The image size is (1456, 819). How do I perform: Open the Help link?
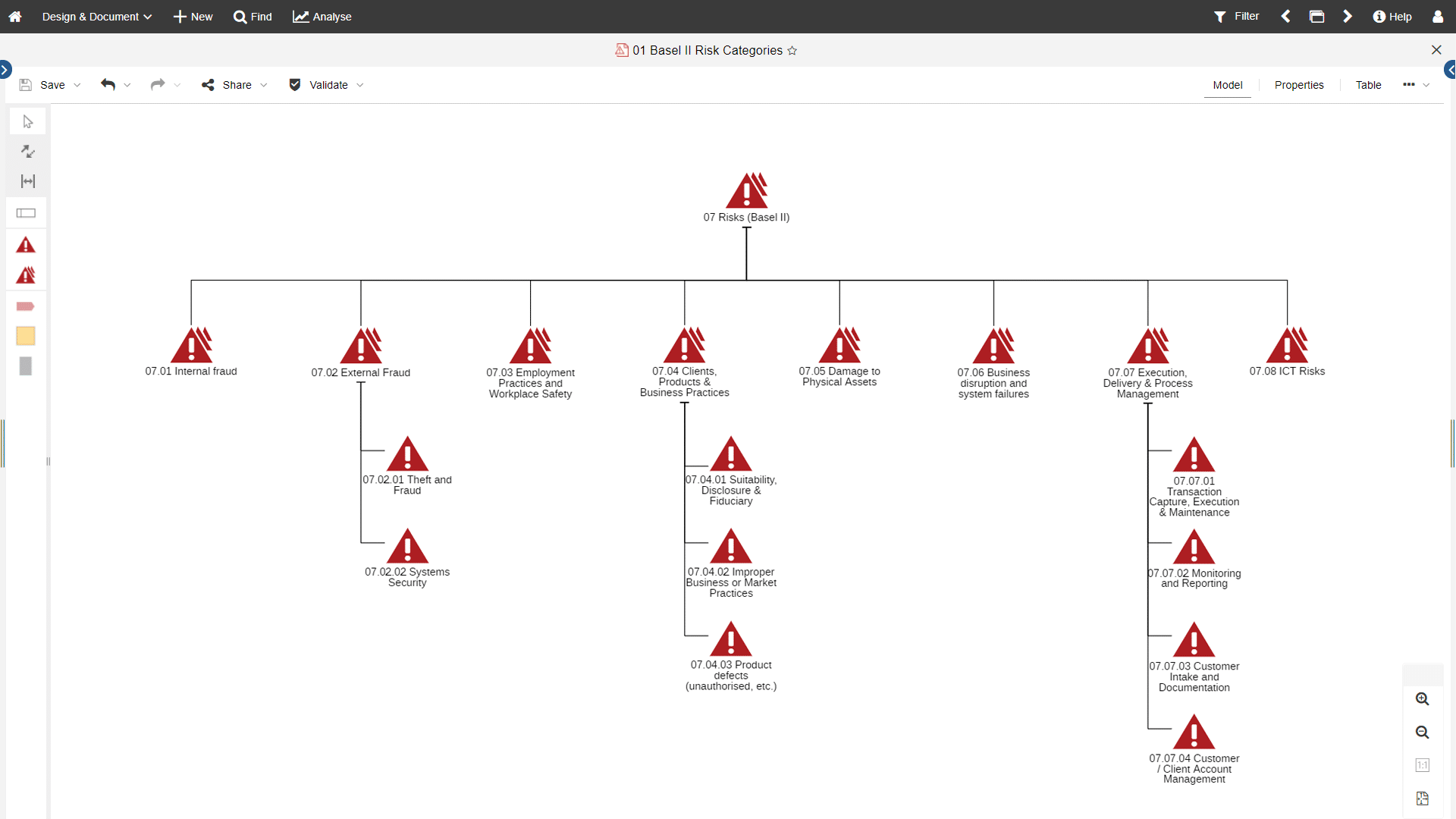click(x=1393, y=16)
